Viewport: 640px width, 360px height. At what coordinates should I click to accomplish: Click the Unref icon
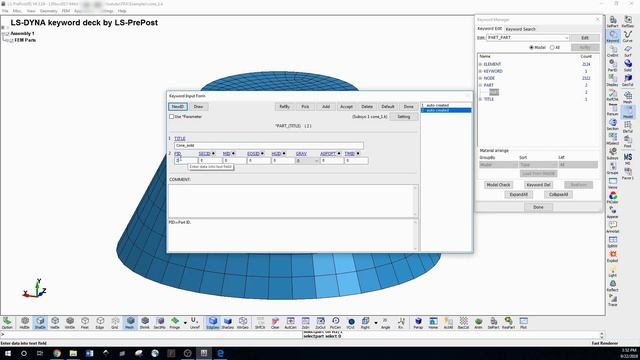click(195, 322)
